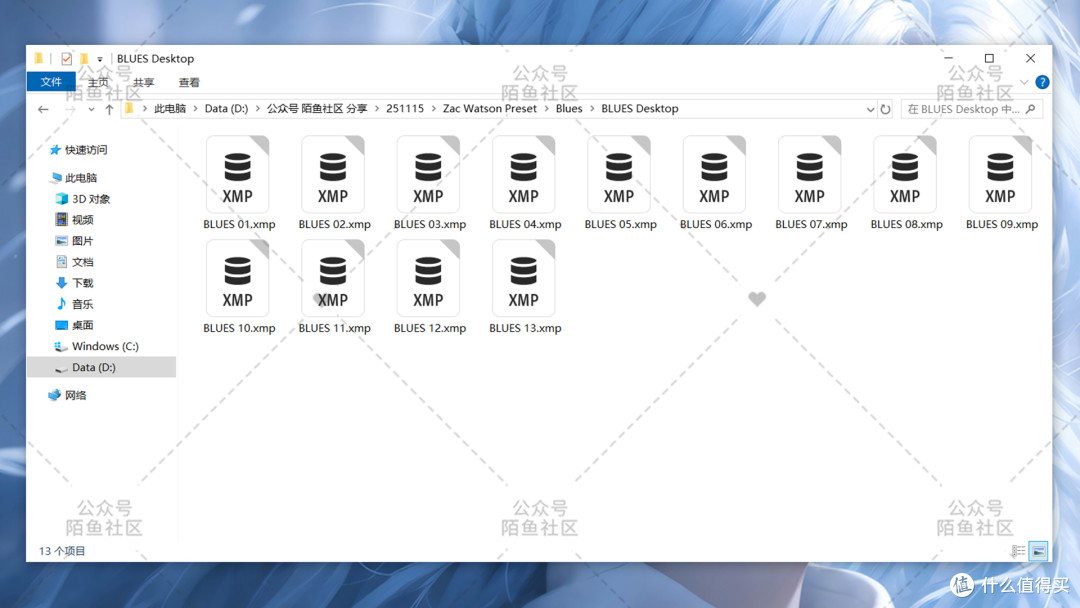The height and width of the screenshot is (608, 1080).
Task: Go up one folder level arrow
Action: [109, 109]
